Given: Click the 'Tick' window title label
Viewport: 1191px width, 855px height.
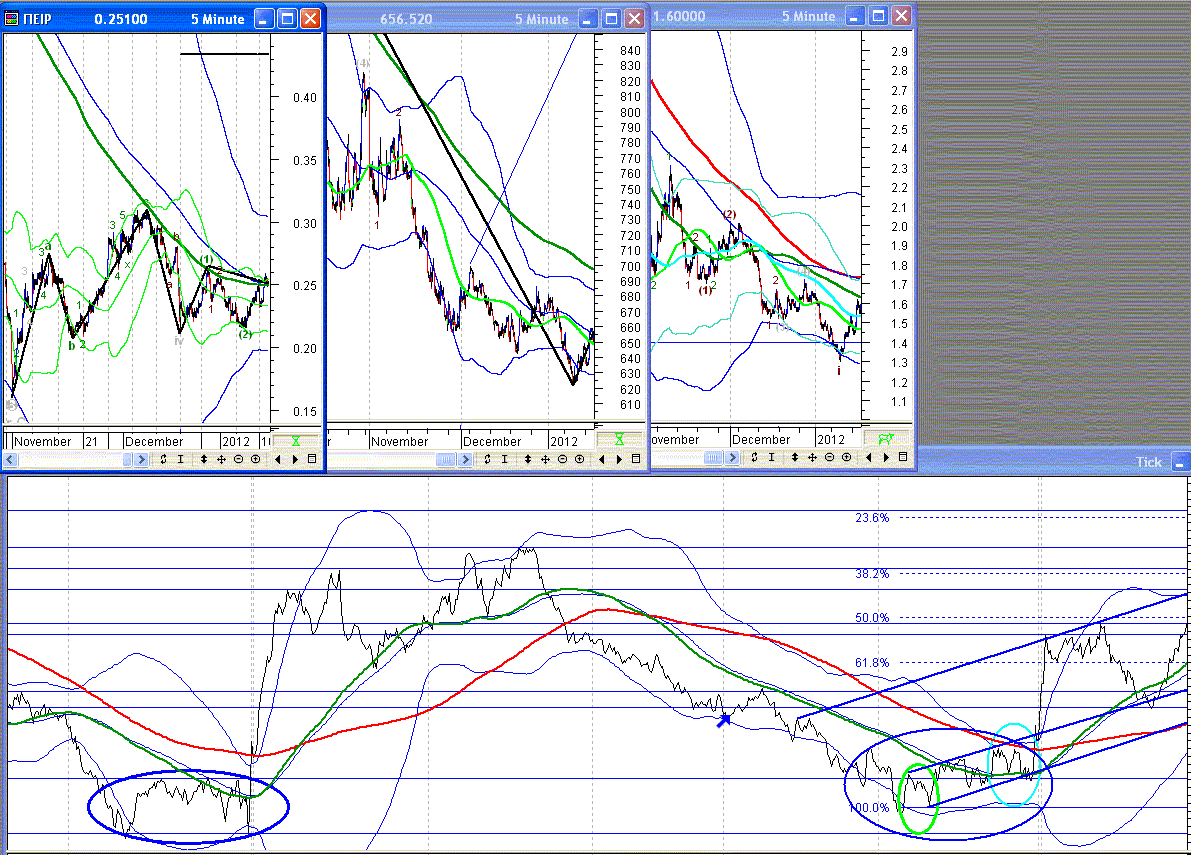Looking at the screenshot, I should [x=1149, y=462].
